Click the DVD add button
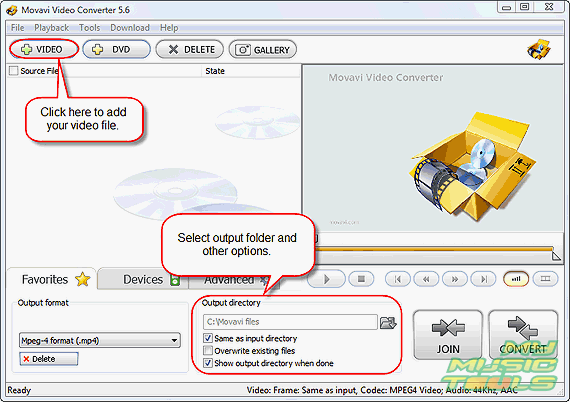This screenshot has width=570, height=402. 116,49
